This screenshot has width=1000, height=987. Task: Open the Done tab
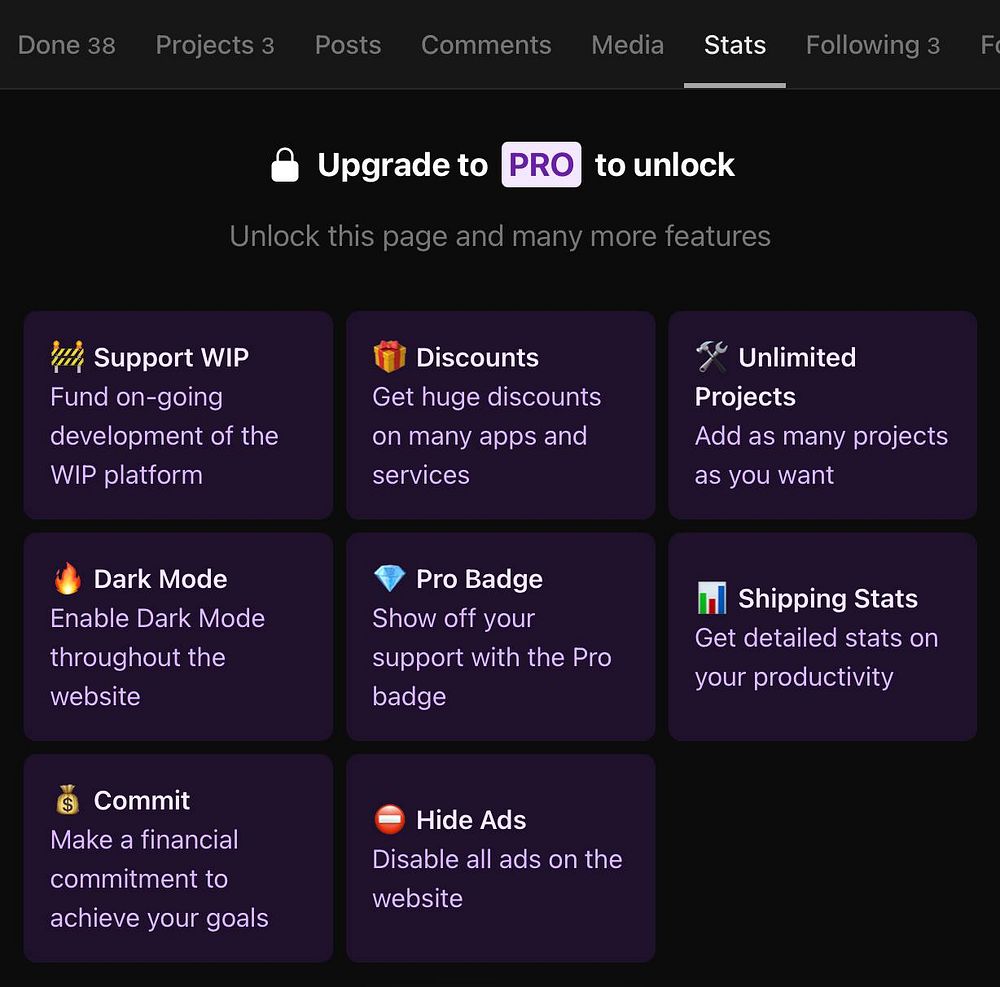click(66, 45)
